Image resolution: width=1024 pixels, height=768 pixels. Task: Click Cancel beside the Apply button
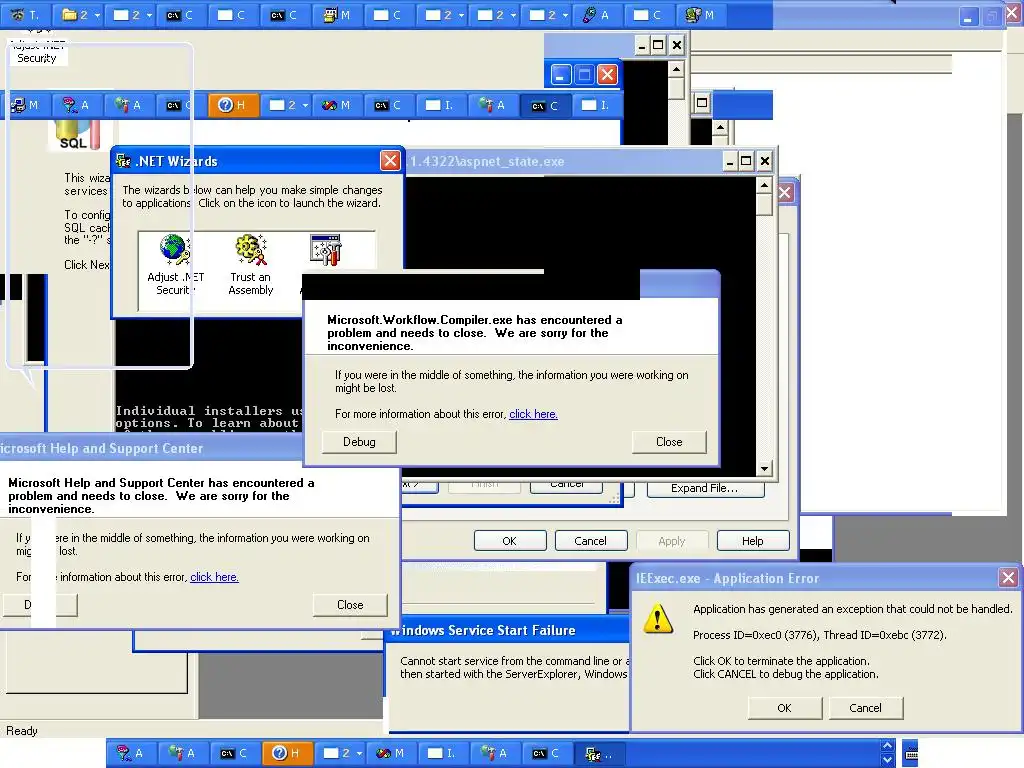pyautogui.click(x=590, y=541)
